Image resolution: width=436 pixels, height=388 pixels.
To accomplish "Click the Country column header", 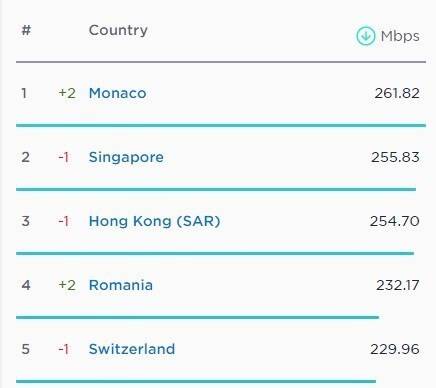I will coord(118,31).
